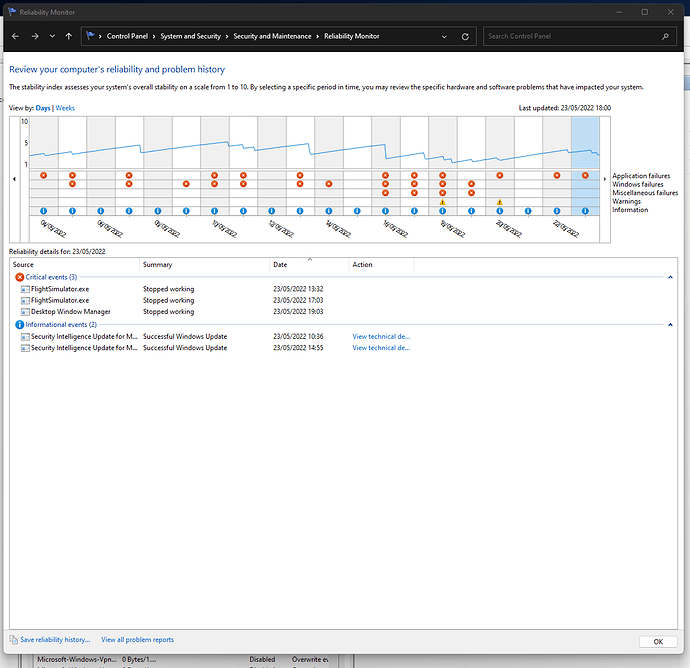Select System and Security in breadcrumb

(191, 36)
